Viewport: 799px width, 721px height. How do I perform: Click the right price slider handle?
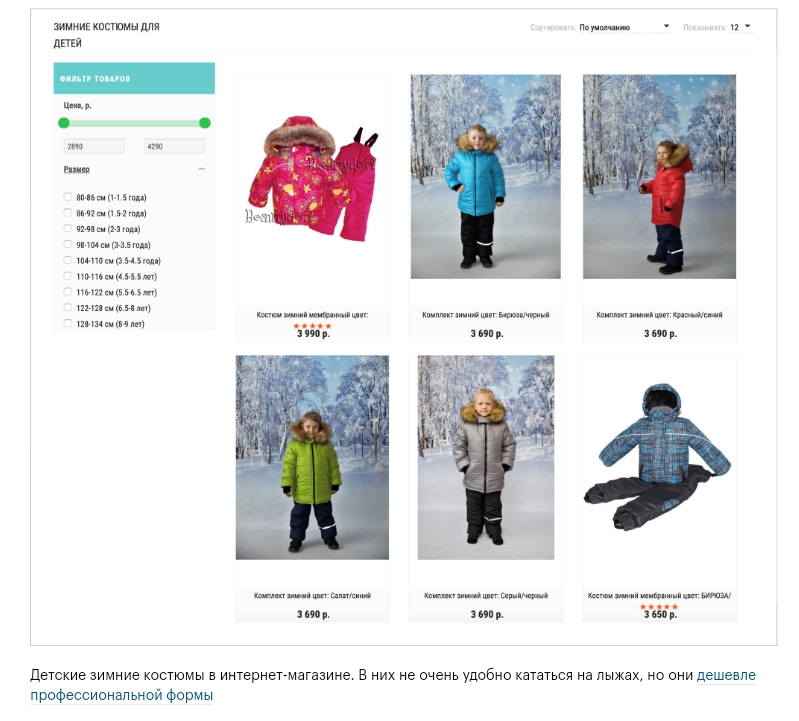click(x=205, y=123)
